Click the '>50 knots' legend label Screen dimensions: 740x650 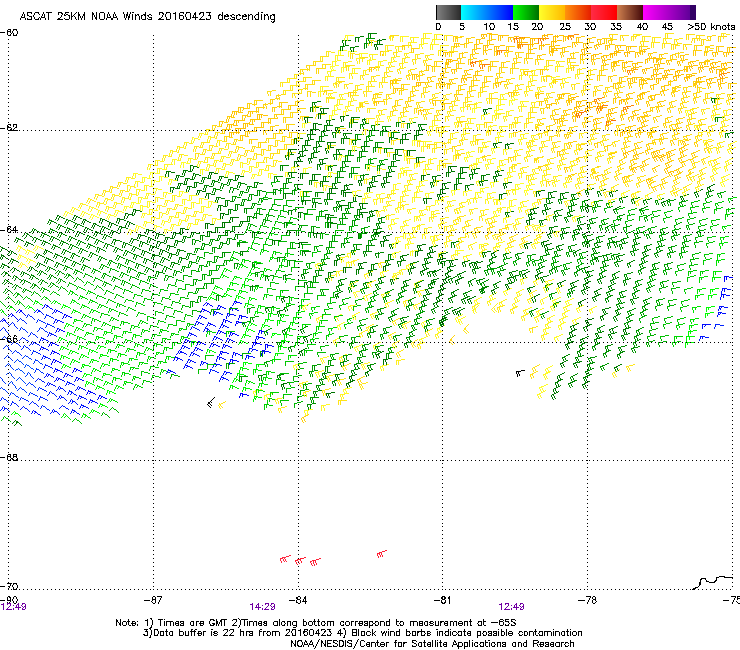point(711,27)
